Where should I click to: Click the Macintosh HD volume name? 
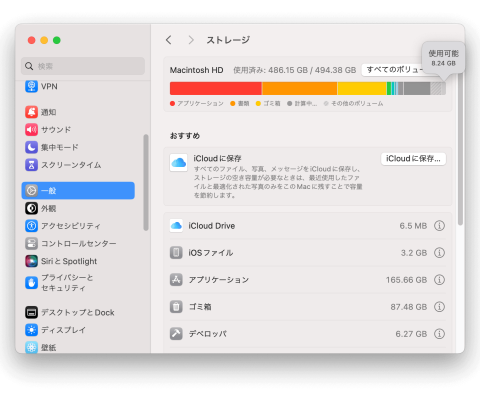(196, 70)
